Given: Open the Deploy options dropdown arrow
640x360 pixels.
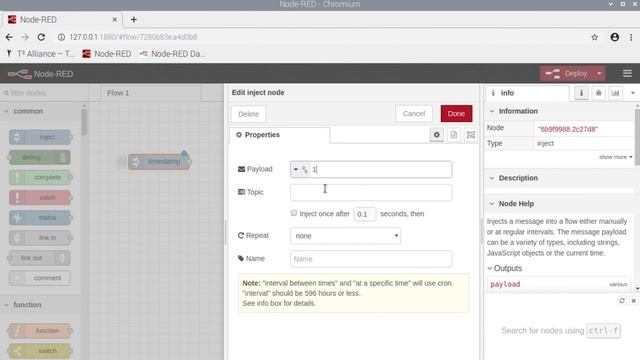Looking at the screenshot, I should tap(599, 73).
